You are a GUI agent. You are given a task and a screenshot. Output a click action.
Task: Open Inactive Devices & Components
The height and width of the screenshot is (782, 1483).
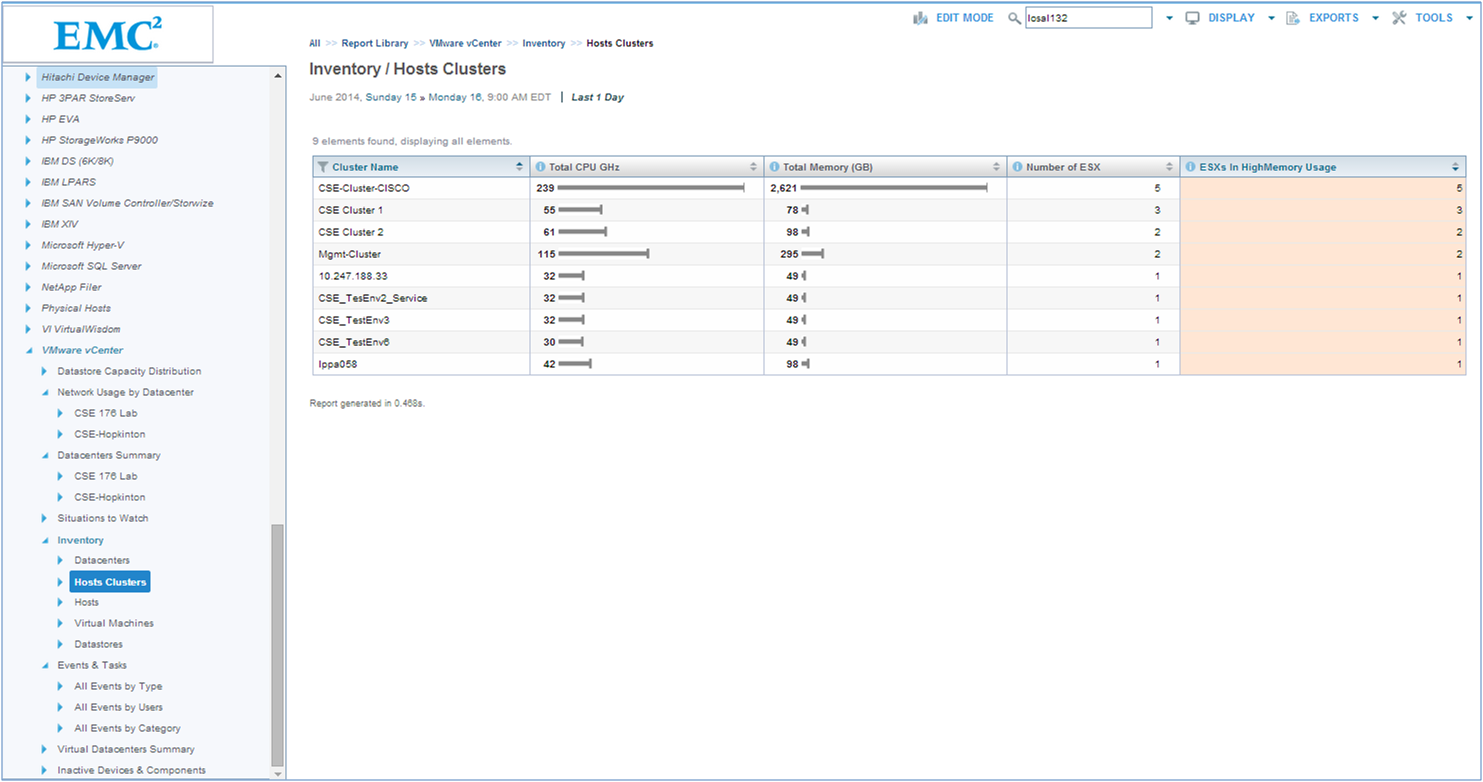(131, 770)
